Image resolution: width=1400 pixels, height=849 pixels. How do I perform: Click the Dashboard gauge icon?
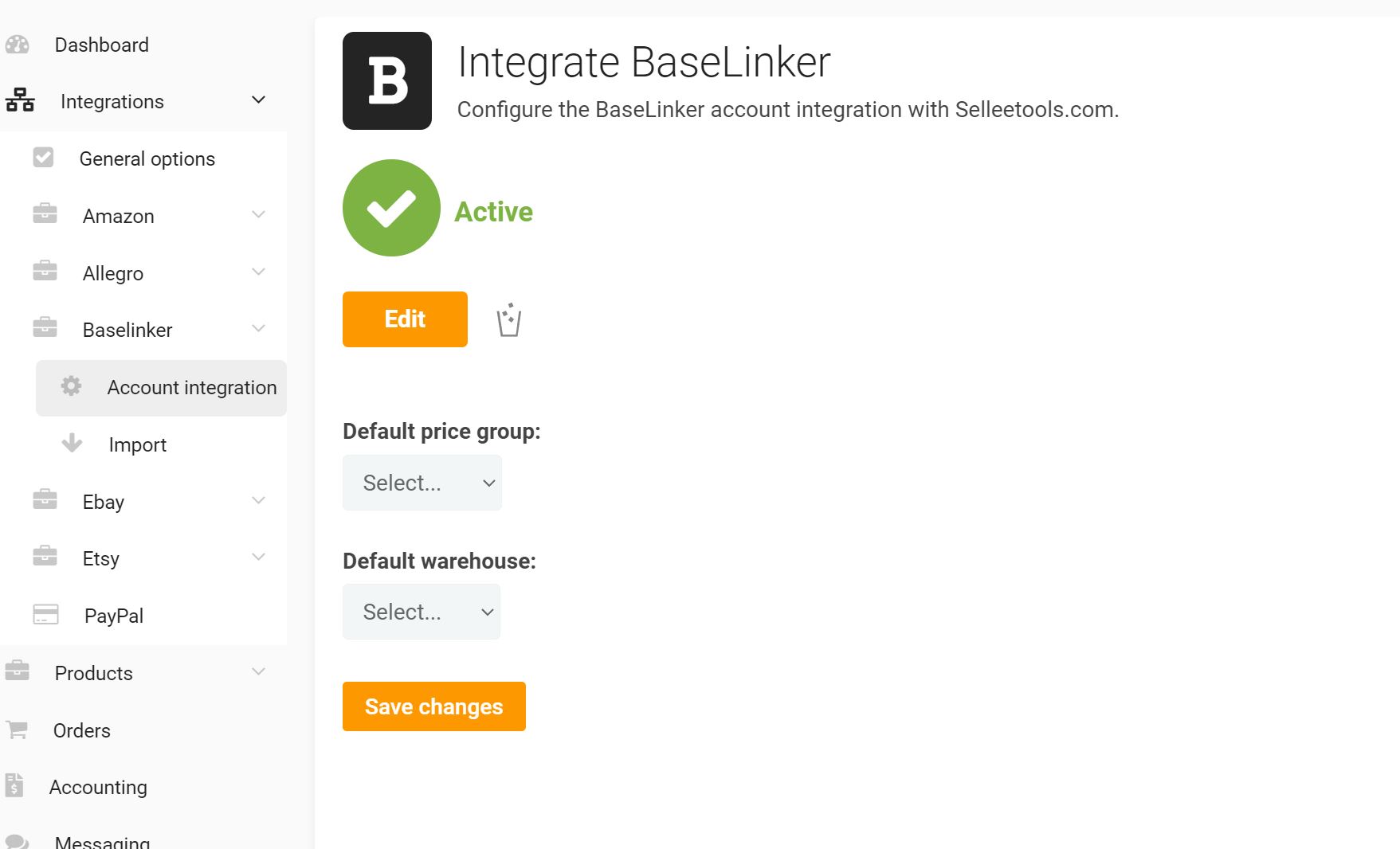17,45
